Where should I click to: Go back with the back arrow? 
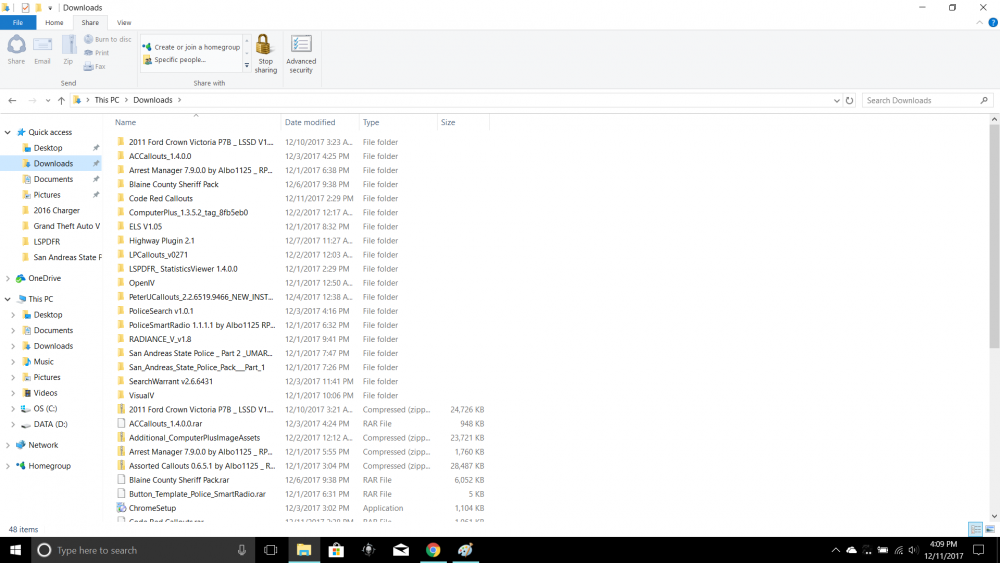[12, 100]
